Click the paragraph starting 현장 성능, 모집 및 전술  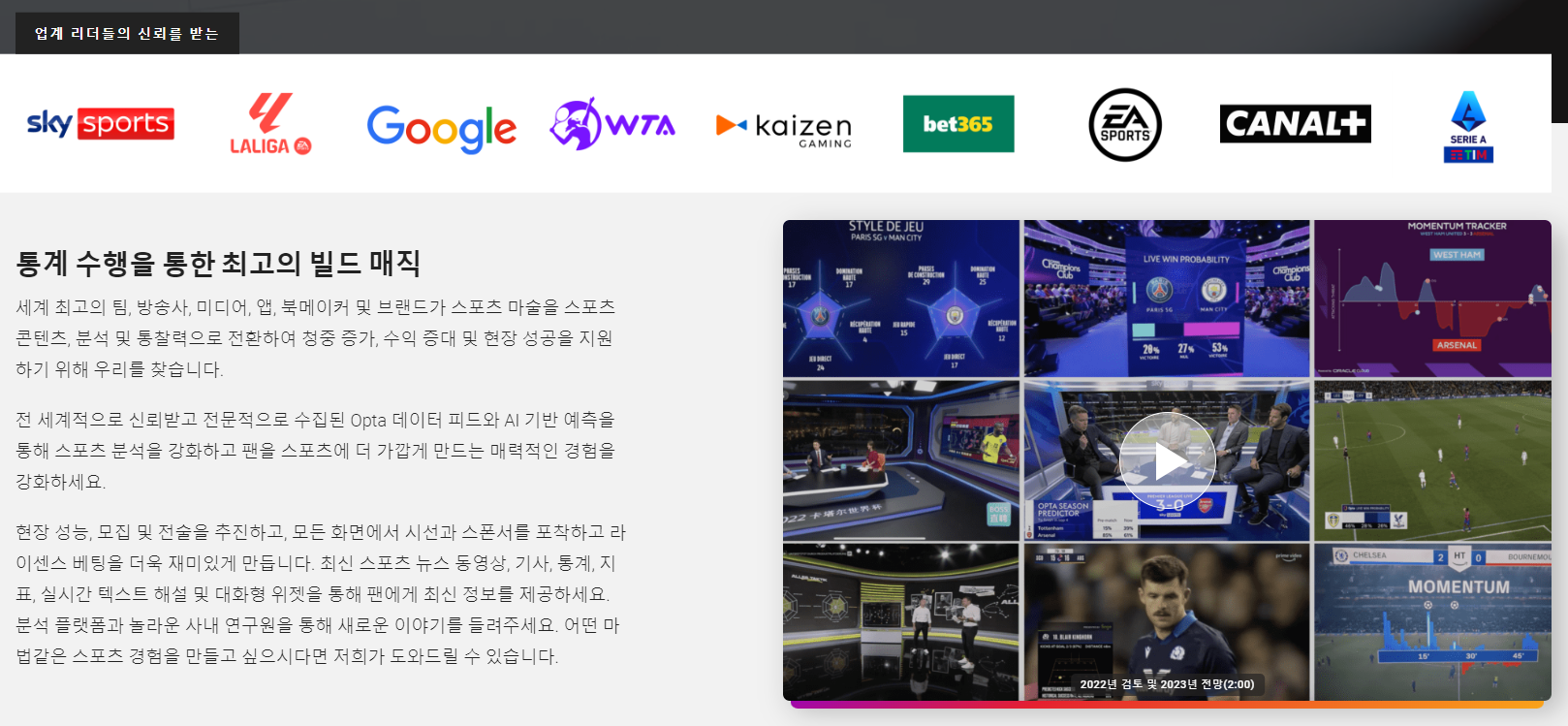point(321,594)
